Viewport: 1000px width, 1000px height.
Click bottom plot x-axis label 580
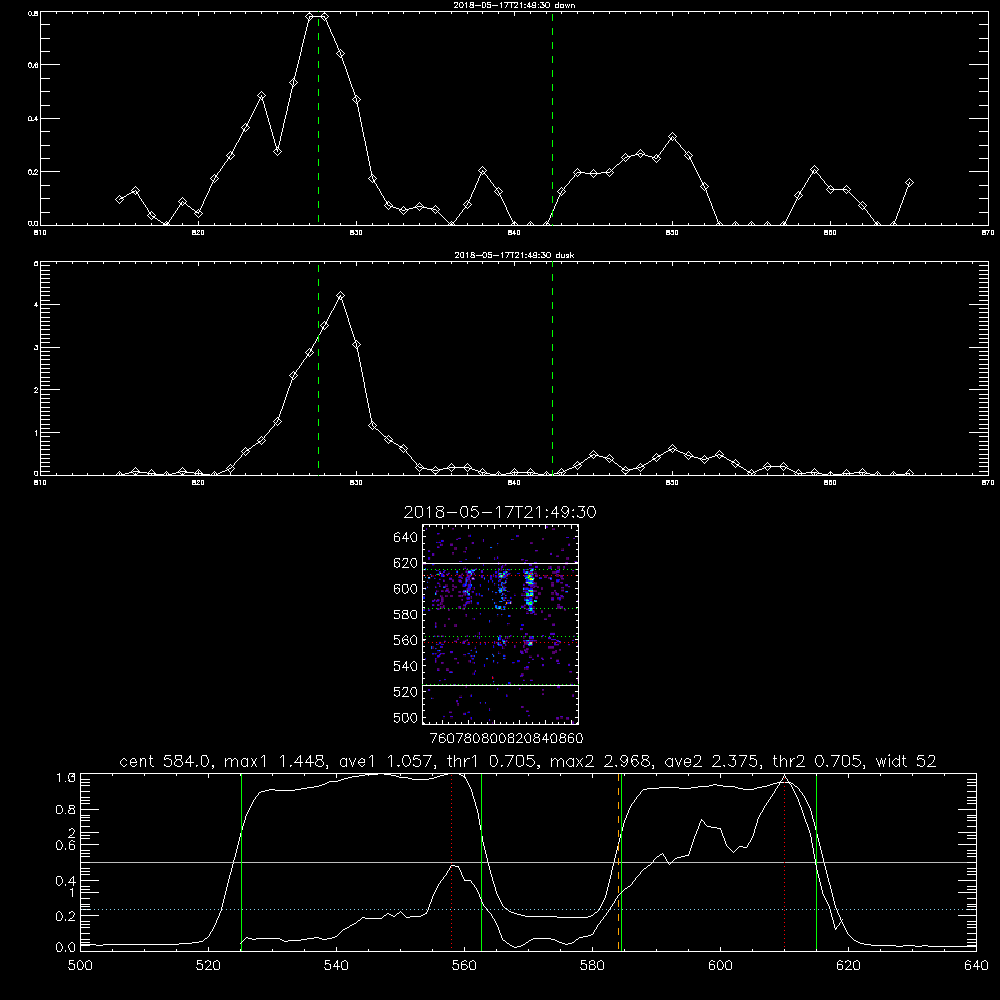tap(592, 966)
